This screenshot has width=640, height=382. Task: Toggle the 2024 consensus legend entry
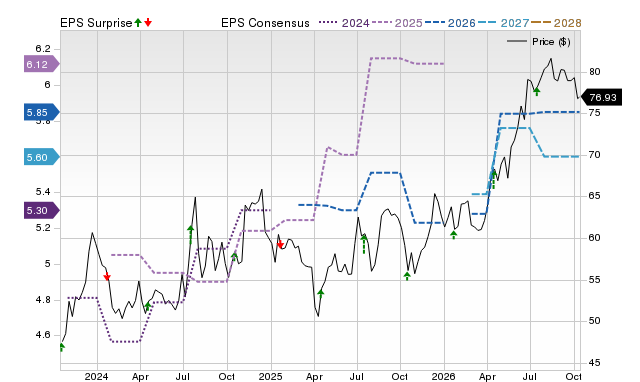coord(344,23)
